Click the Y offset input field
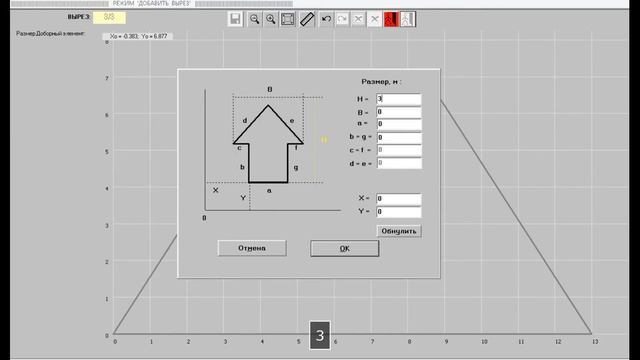The image size is (640, 360). 399,212
